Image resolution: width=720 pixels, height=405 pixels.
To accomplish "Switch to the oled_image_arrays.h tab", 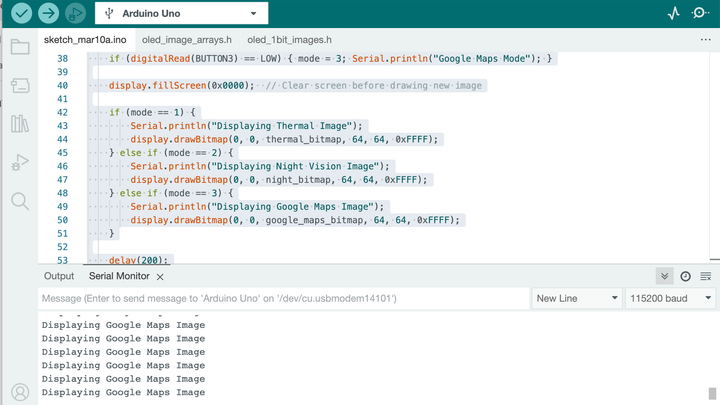I will [186, 39].
